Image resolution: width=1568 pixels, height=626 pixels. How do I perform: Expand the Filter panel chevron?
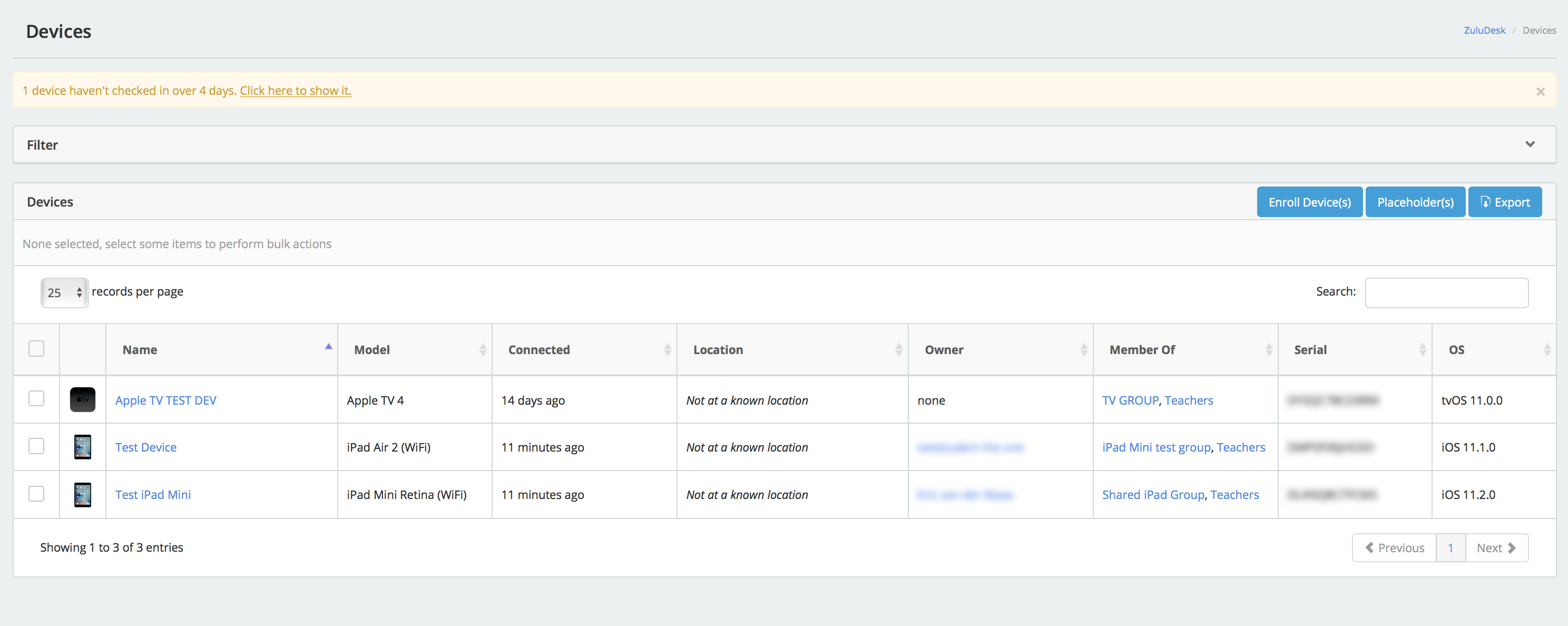pyautogui.click(x=1530, y=144)
